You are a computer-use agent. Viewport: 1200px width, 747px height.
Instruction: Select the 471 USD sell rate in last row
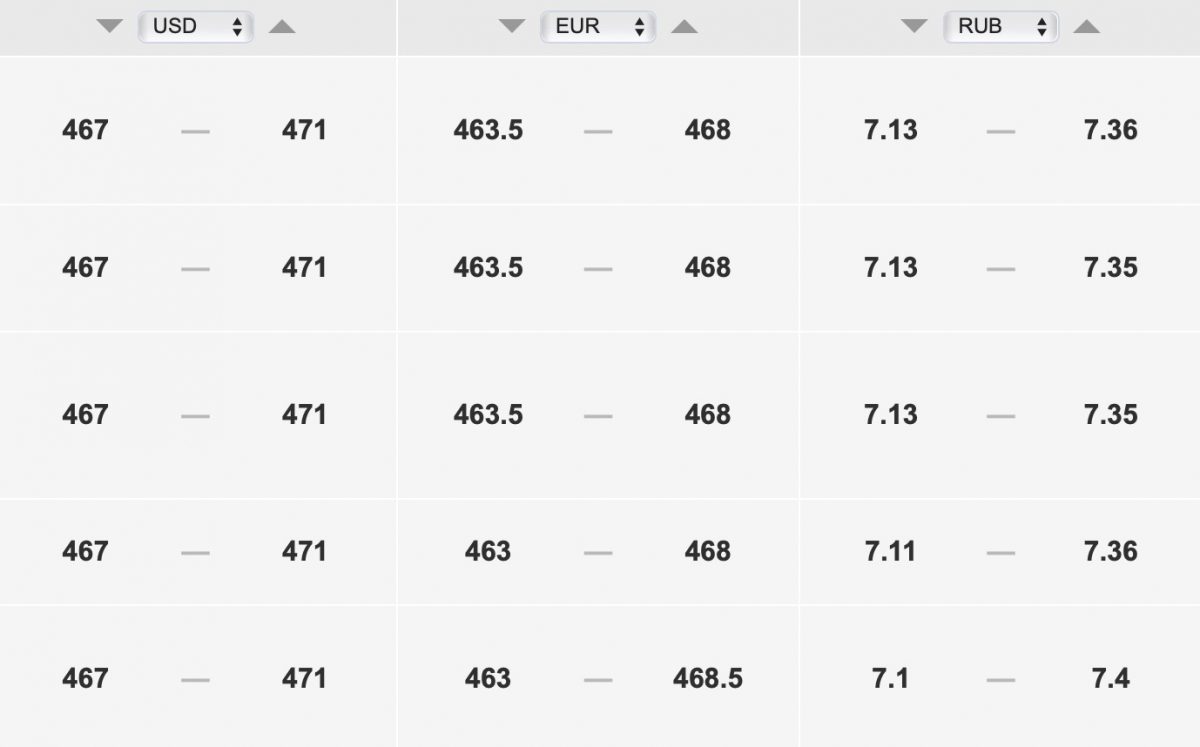[304, 678]
